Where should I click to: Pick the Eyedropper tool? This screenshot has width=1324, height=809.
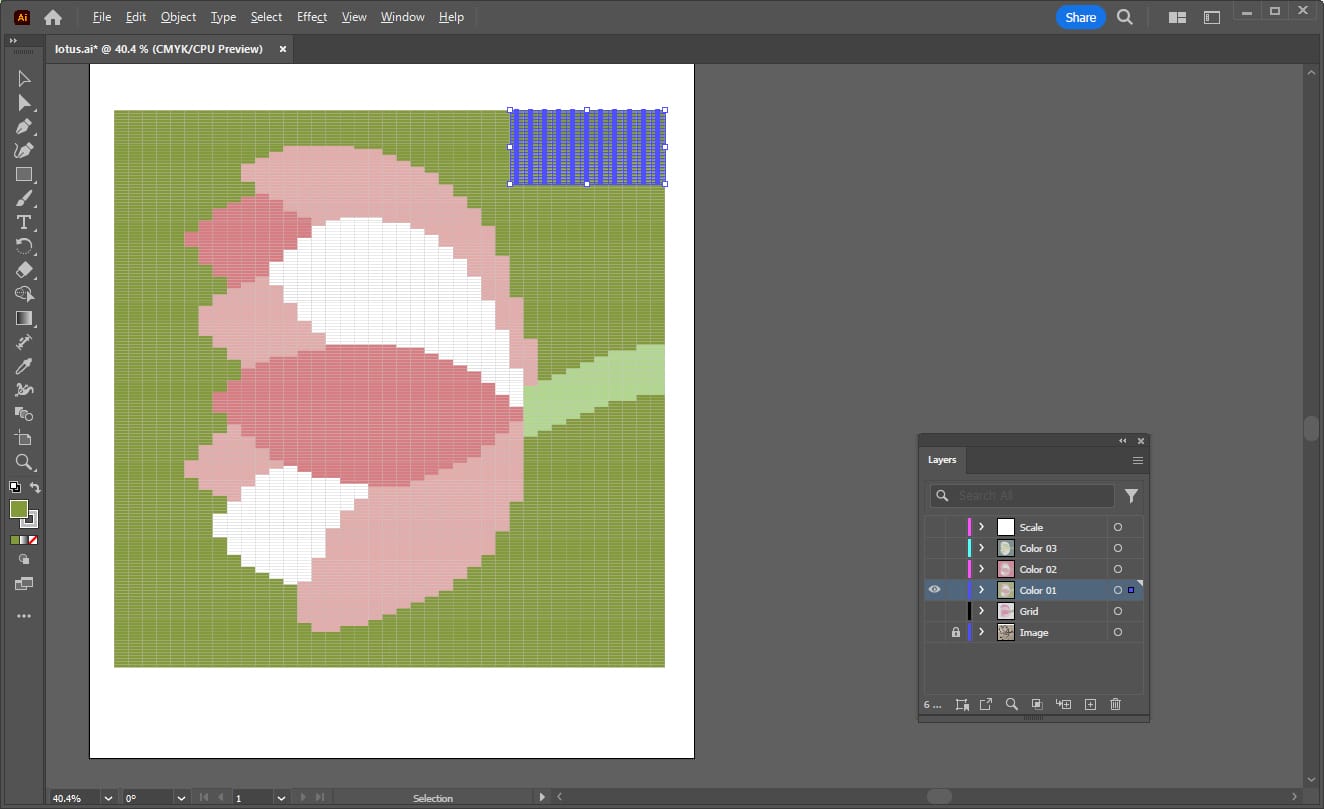24,366
